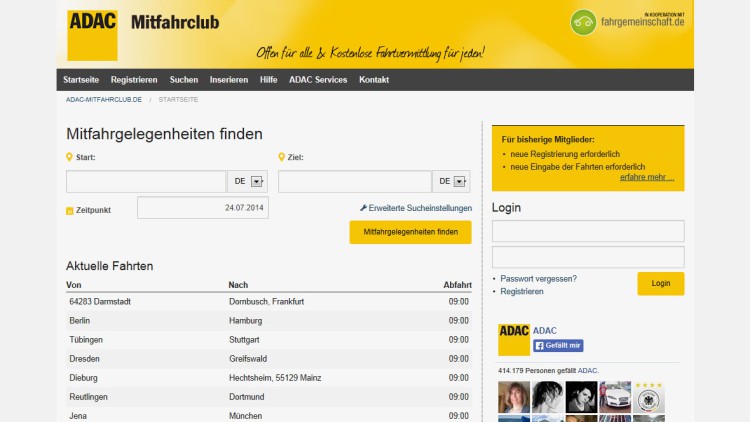750x422 pixels.
Task: Click the wrench icon for advanced search
Action: (x=363, y=208)
